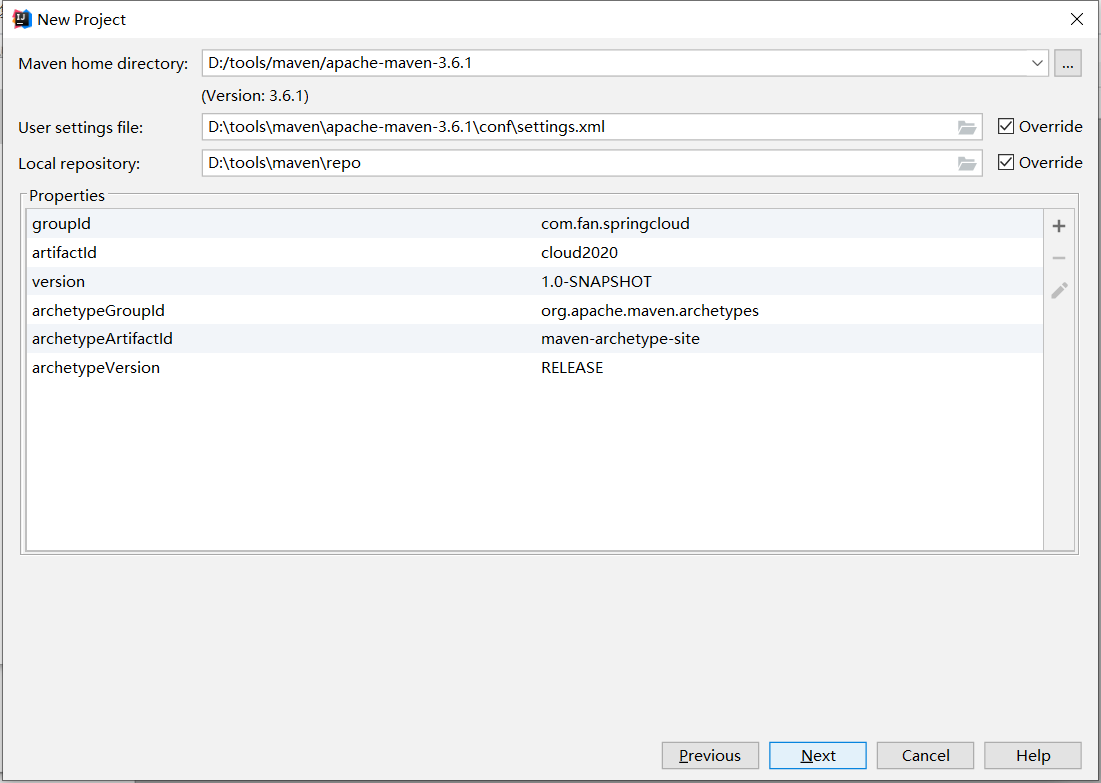1101x783 pixels.
Task: Click the Previous button
Action: (710, 756)
